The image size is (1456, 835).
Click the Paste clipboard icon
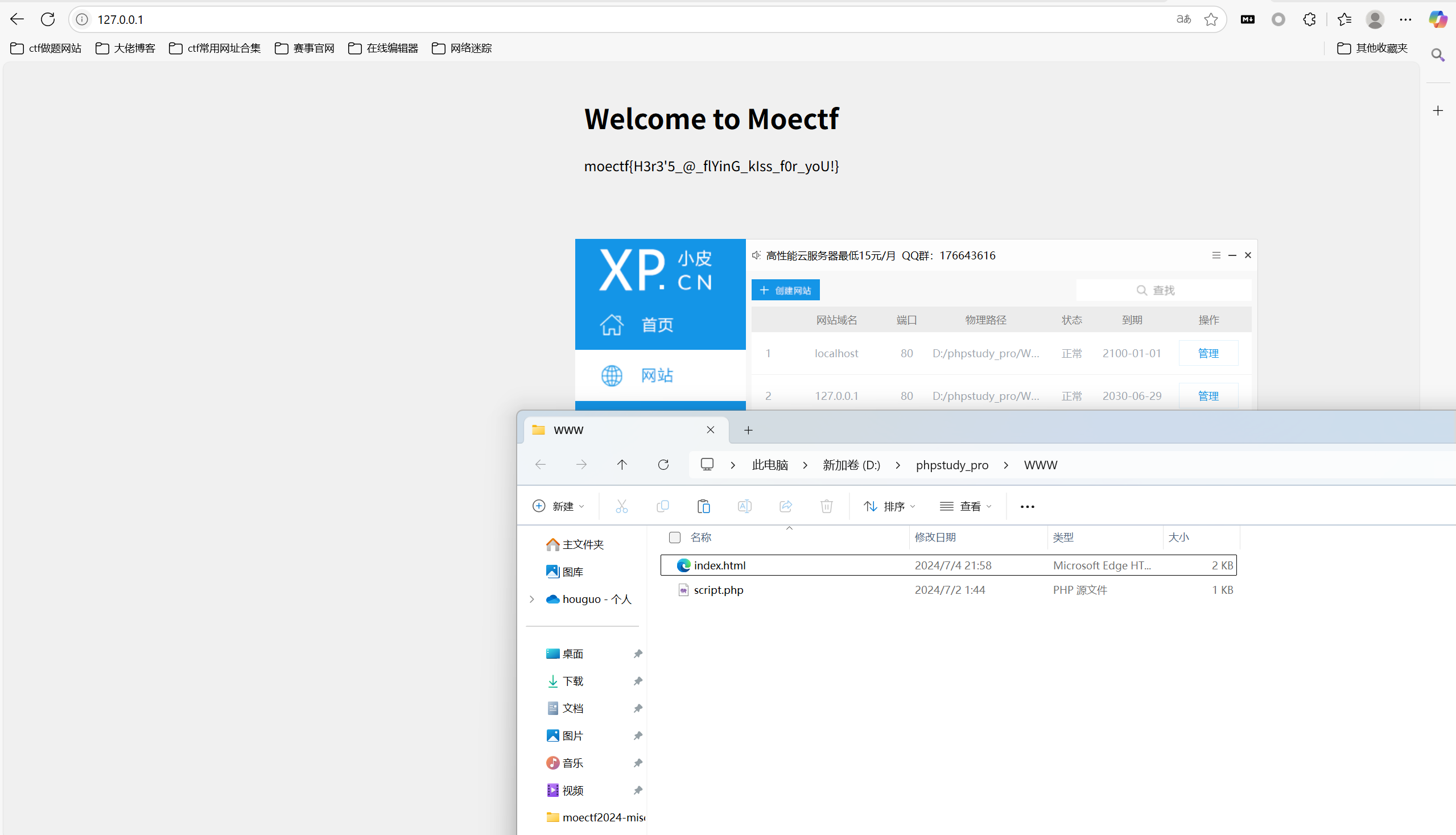(704, 506)
